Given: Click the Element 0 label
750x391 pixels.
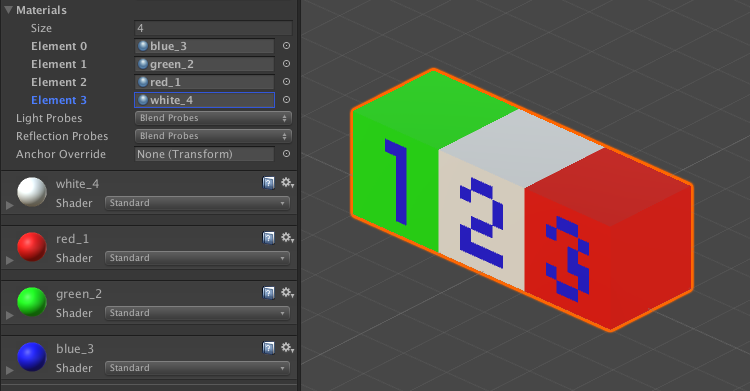Looking at the screenshot, I should click(59, 46).
